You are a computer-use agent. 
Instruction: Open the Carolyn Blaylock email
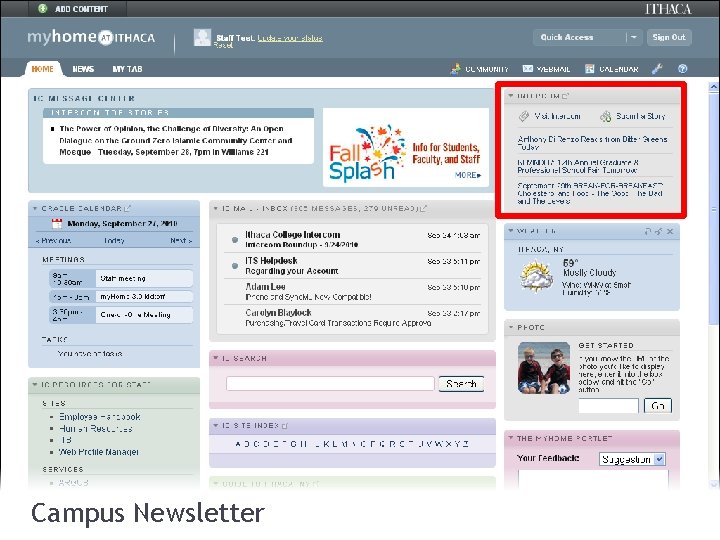353,318
